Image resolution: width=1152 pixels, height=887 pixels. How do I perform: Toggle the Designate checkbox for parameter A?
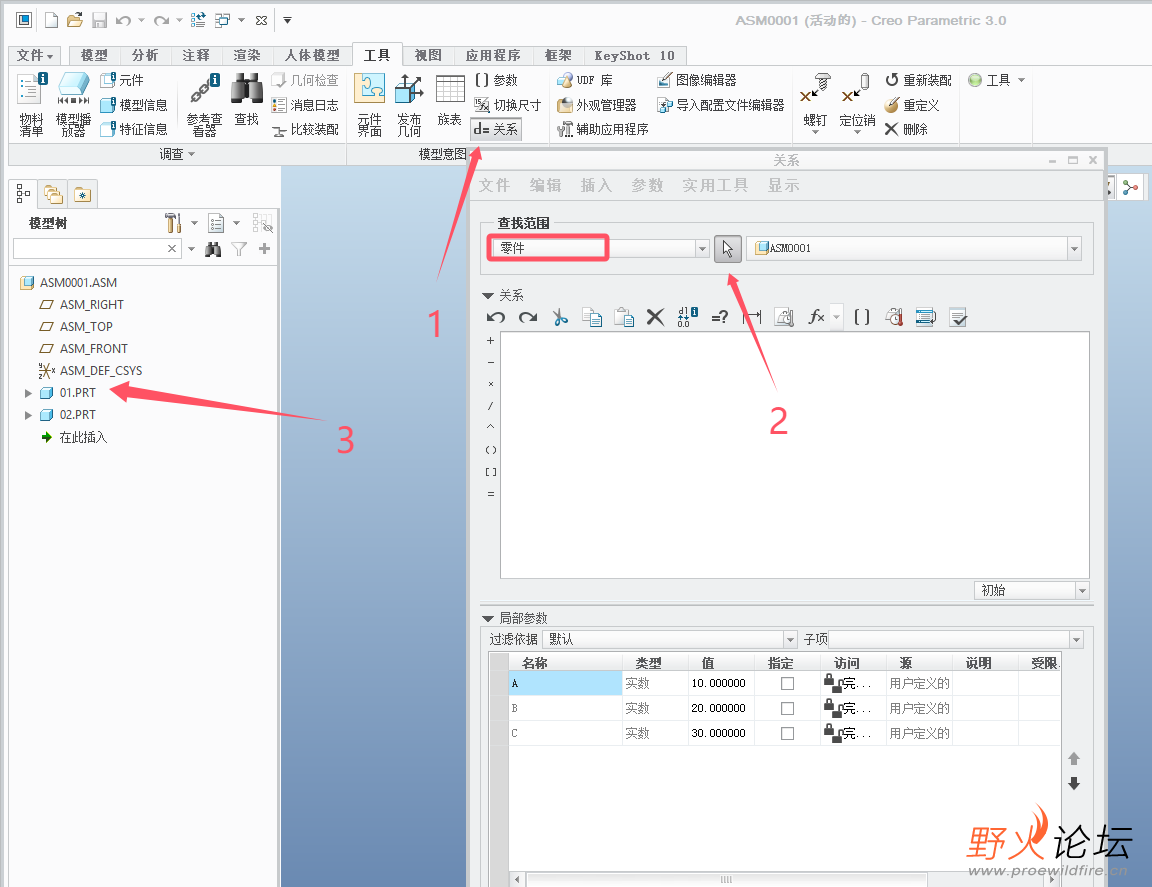(x=787, y=683)
